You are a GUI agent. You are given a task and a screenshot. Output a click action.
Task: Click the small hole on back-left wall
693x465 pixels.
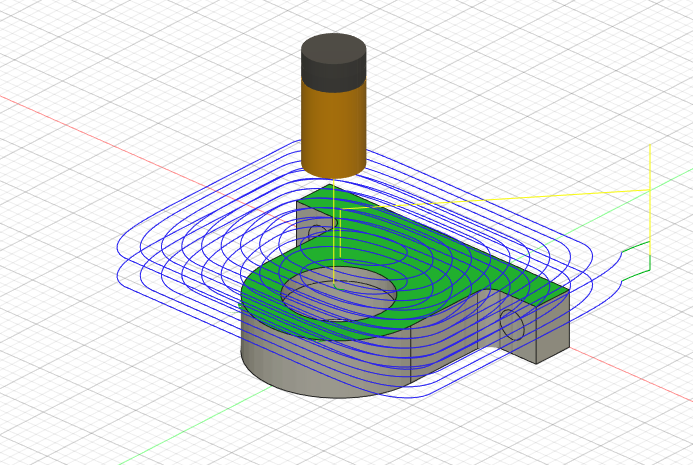pos(316,233)
